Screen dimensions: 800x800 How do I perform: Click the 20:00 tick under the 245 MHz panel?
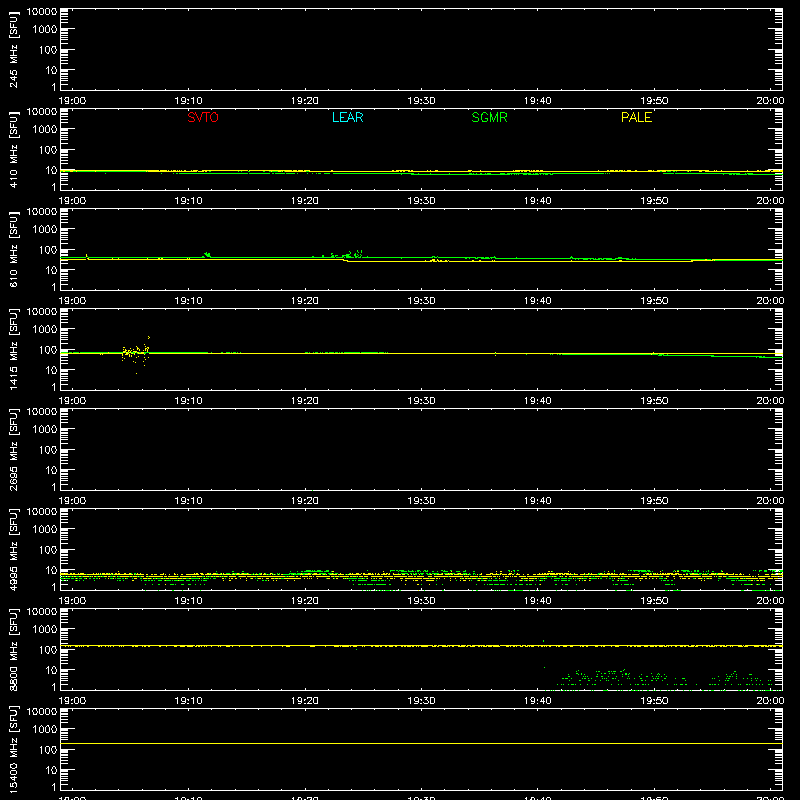tap(770, 101)
